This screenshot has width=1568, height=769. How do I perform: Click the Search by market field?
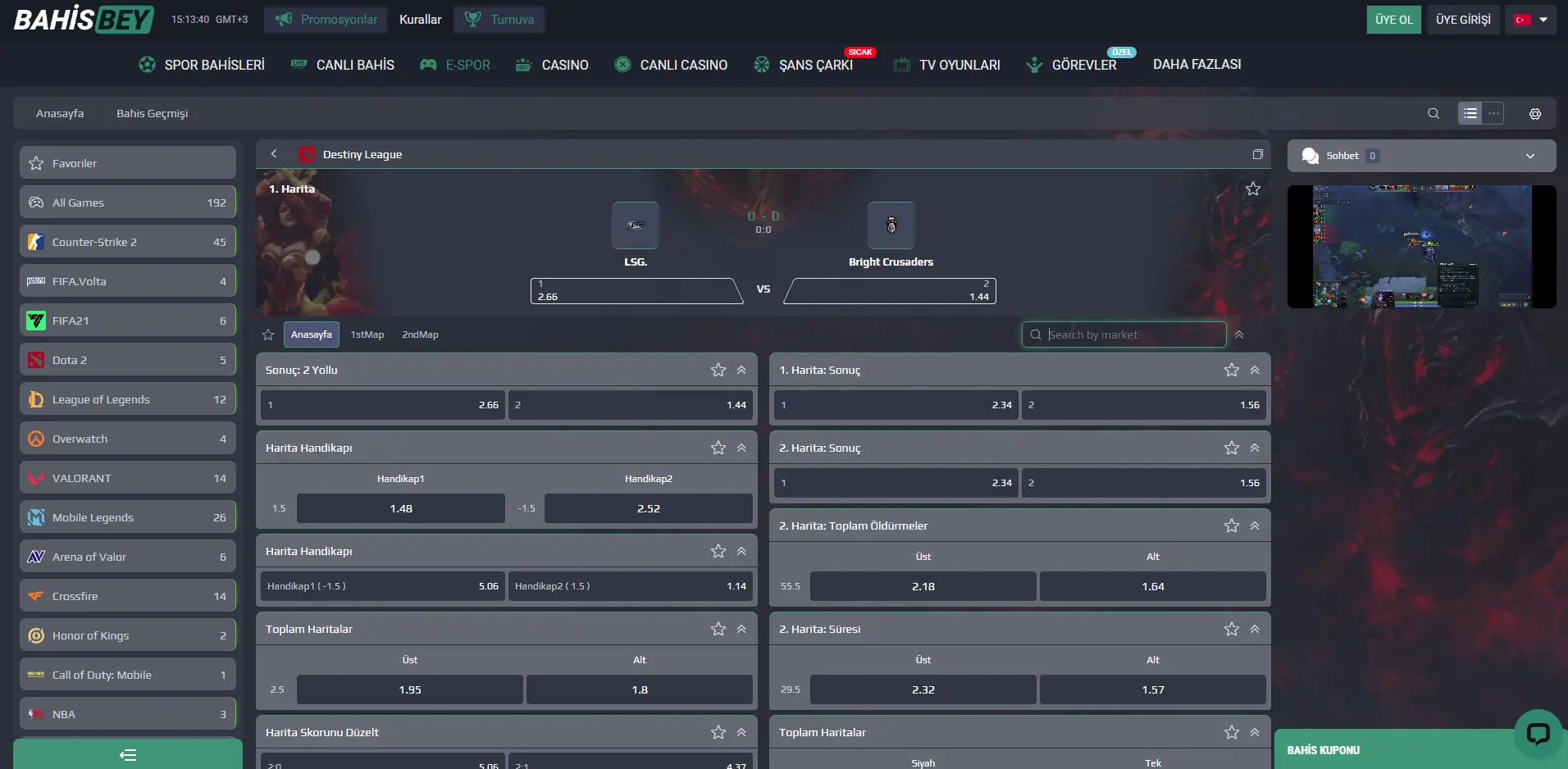pyautogui.click(x=1124, y=334)
